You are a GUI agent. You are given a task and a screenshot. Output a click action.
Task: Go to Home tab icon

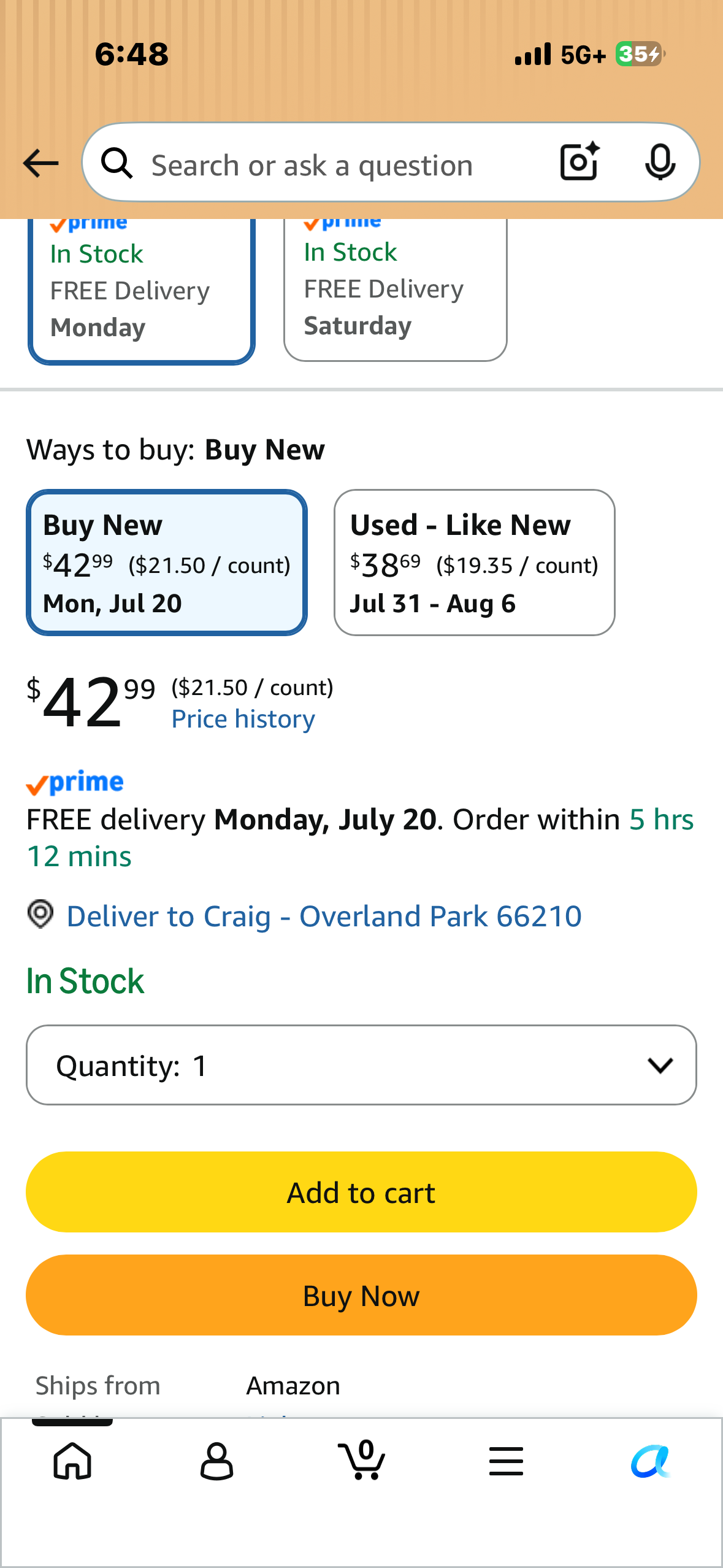(x=72, y=1461)
